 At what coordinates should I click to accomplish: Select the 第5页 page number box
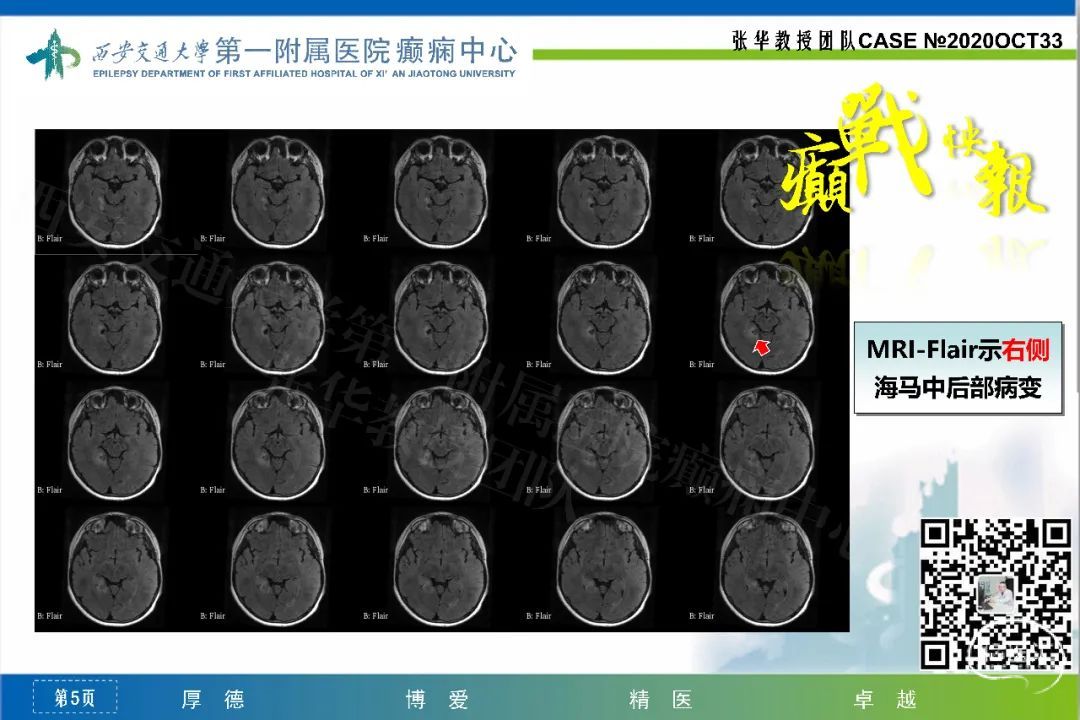[75, 698]
